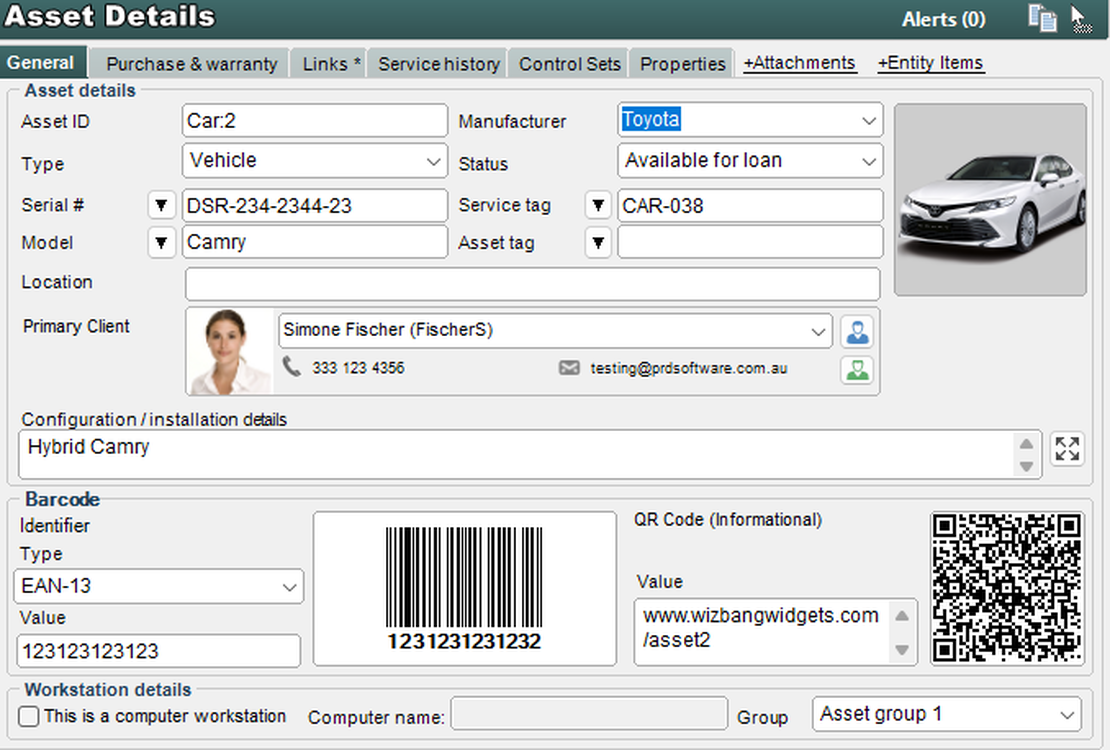Click the arrow button beside Model
Viewport: 1110px width, 750px height.
pyautogui.click(x=161, y=242)
